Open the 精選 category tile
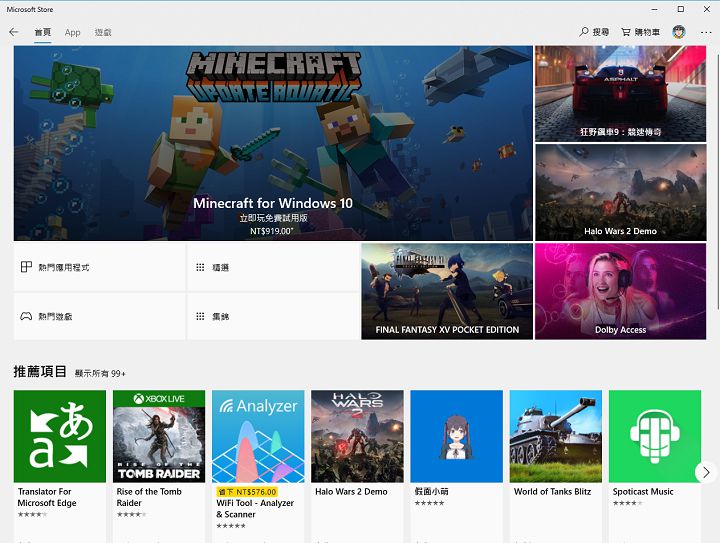 coord(272,267)
